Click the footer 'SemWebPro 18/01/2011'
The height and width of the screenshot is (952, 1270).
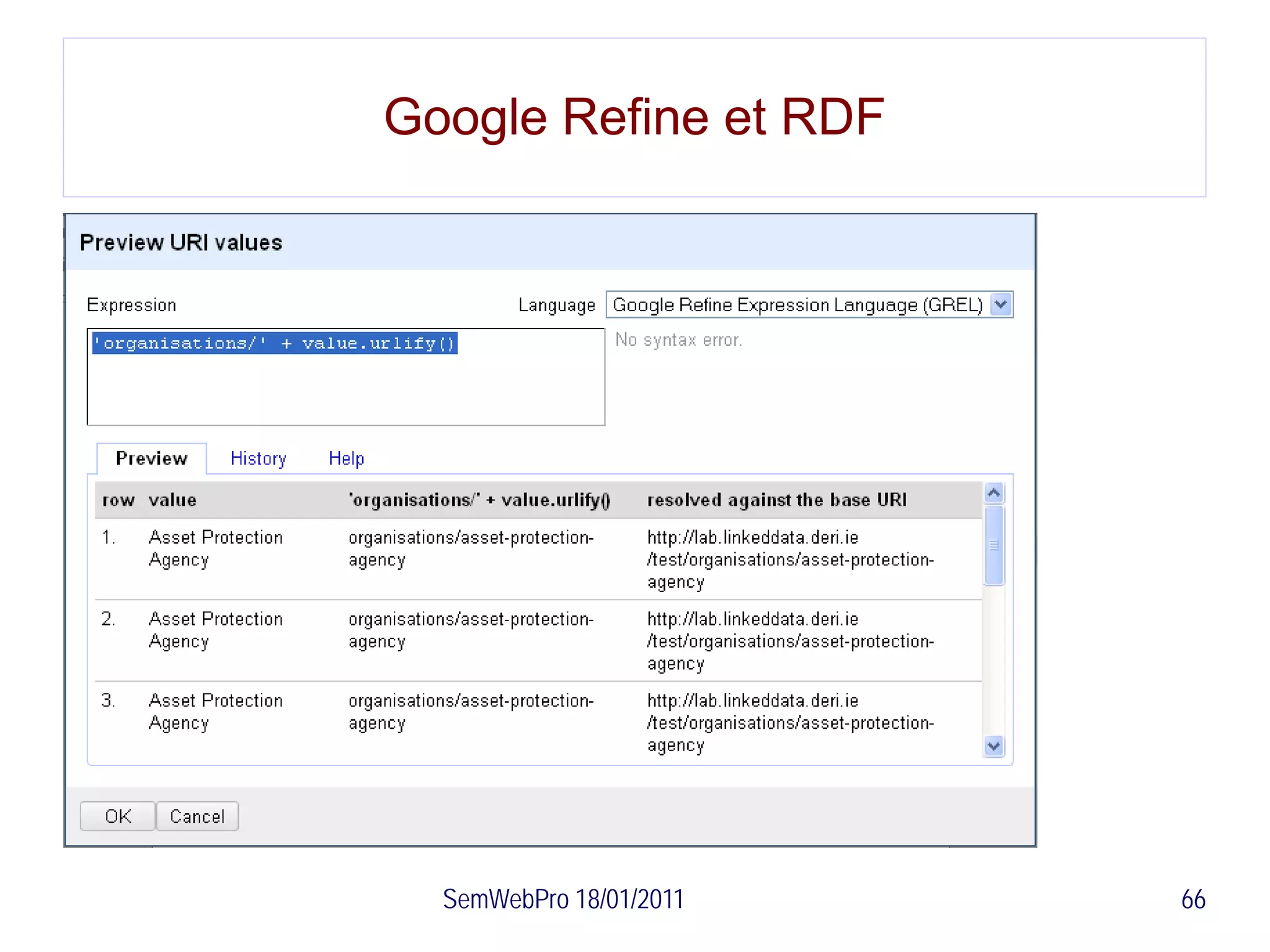click(563, 899)
